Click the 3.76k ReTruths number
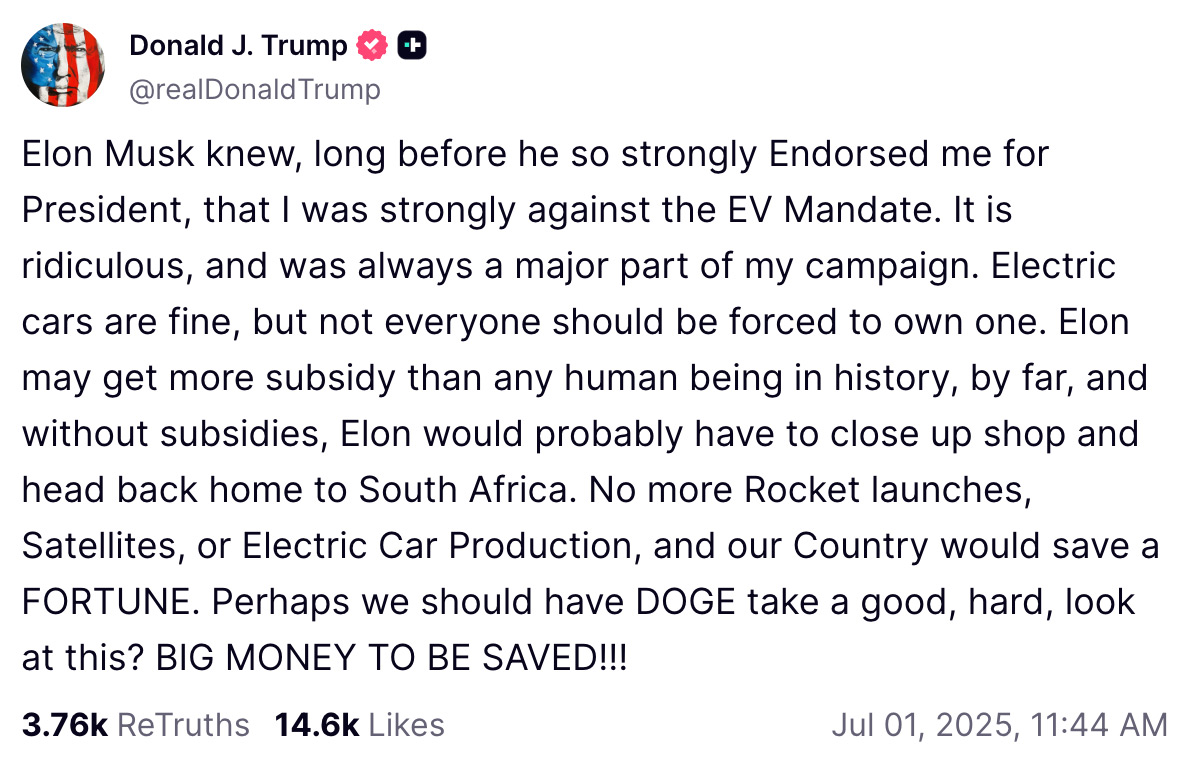The height and width of the screenshot is (766, 1194). point(64,725)
